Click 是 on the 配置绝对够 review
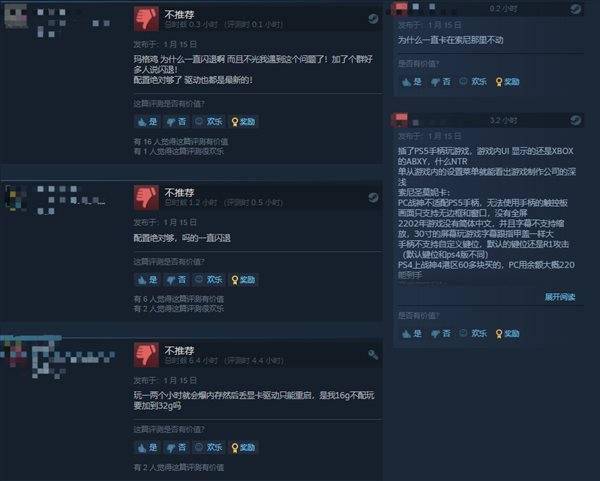The height and width of the screenshot is (481, 600). pos(148,280)
